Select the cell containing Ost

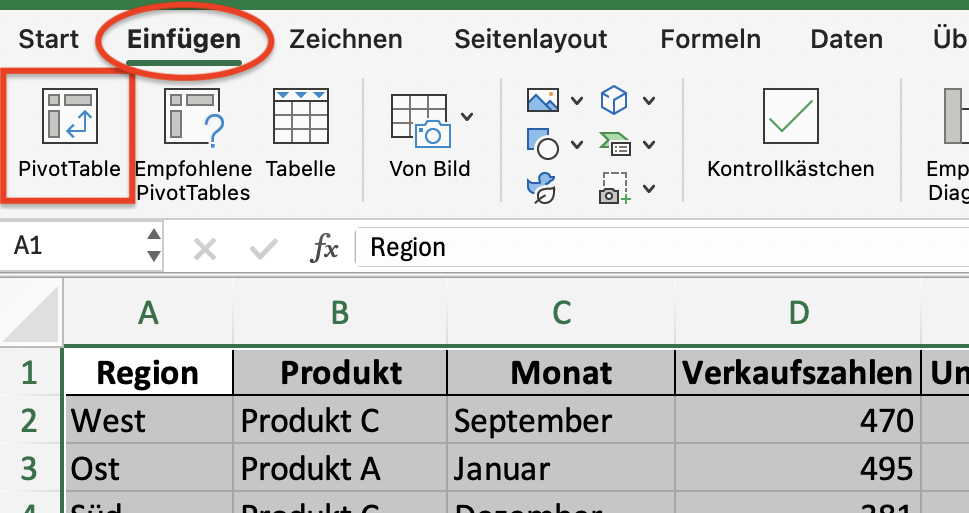coord(148,468)
